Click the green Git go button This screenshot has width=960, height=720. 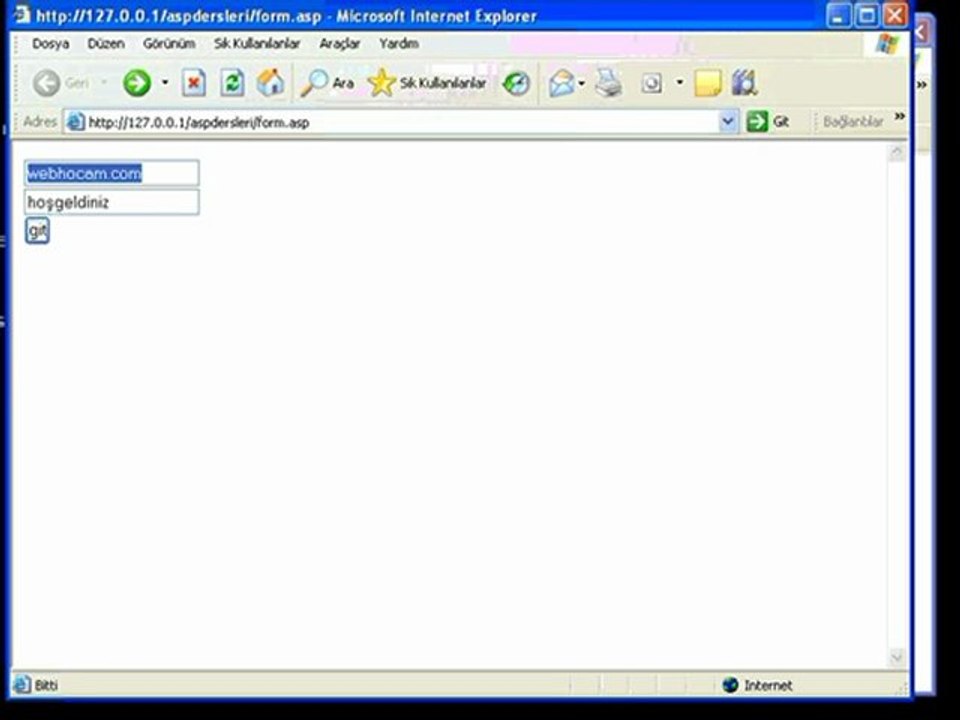pos(768,121)
